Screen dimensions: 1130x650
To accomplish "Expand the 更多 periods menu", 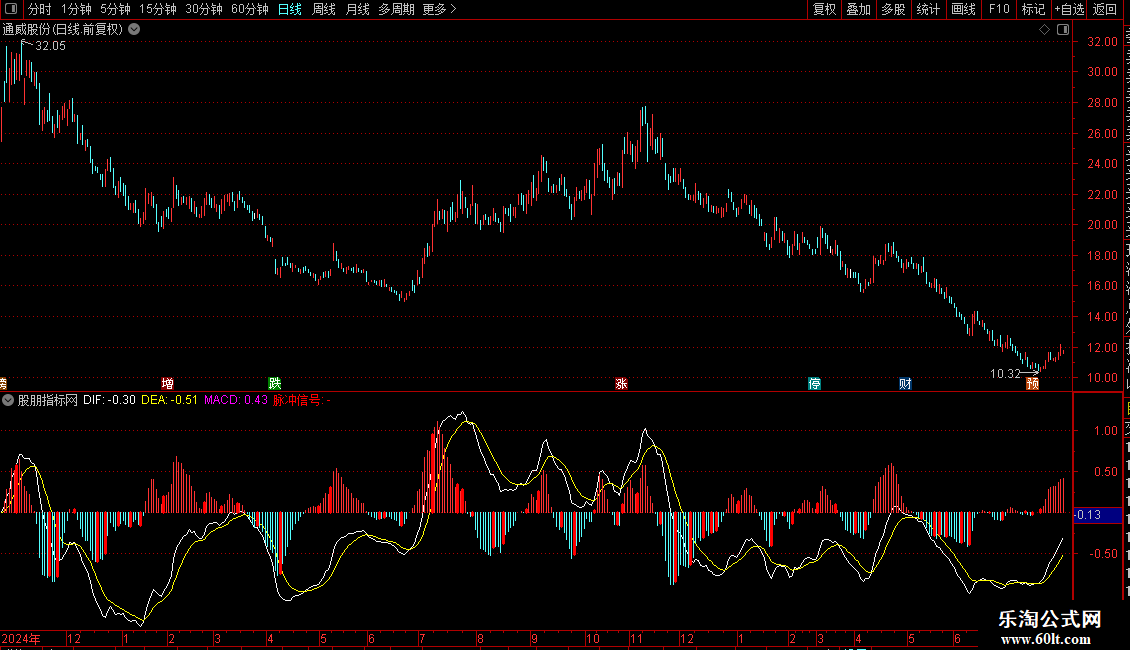I will click(440, 9).
